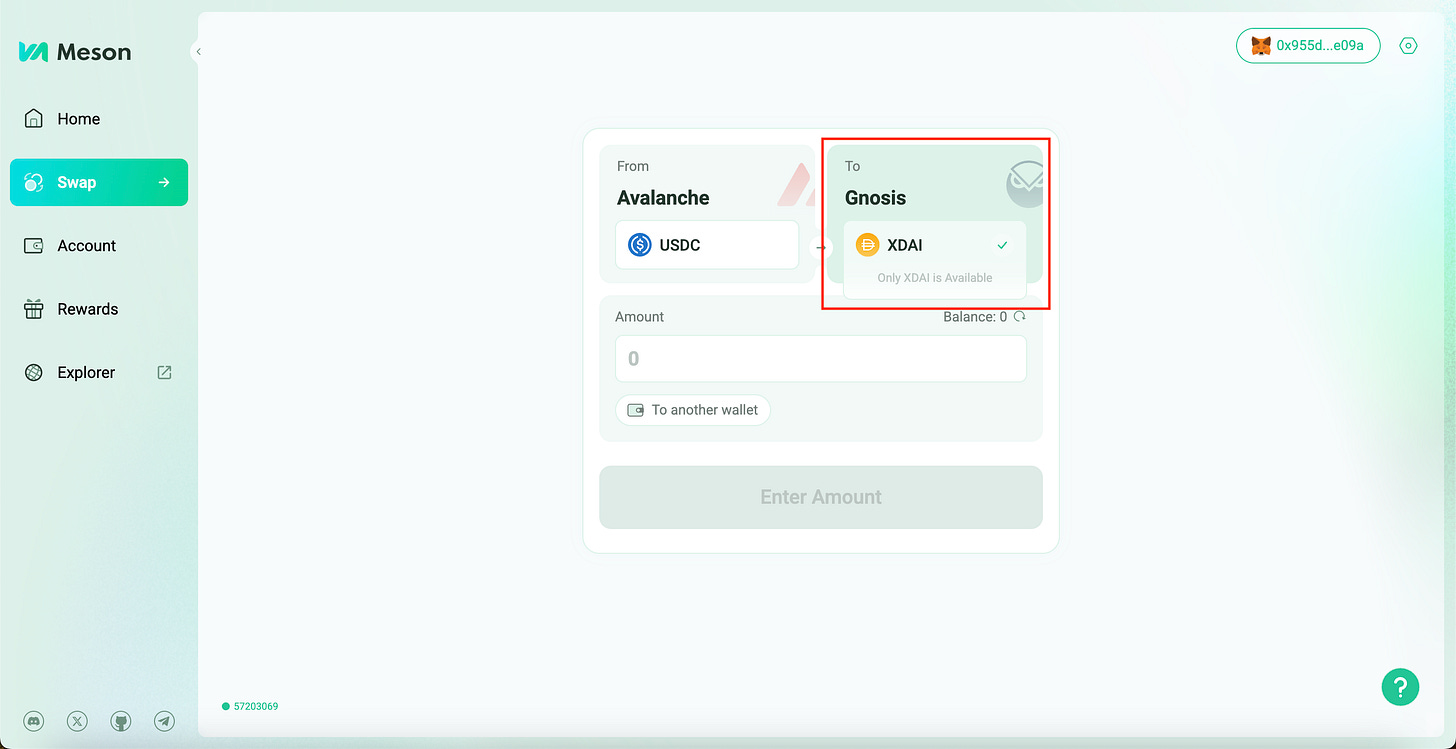Open settings via the hexagon gear icon
The height and width of the screenshot is (749, 1456).
1408,45
